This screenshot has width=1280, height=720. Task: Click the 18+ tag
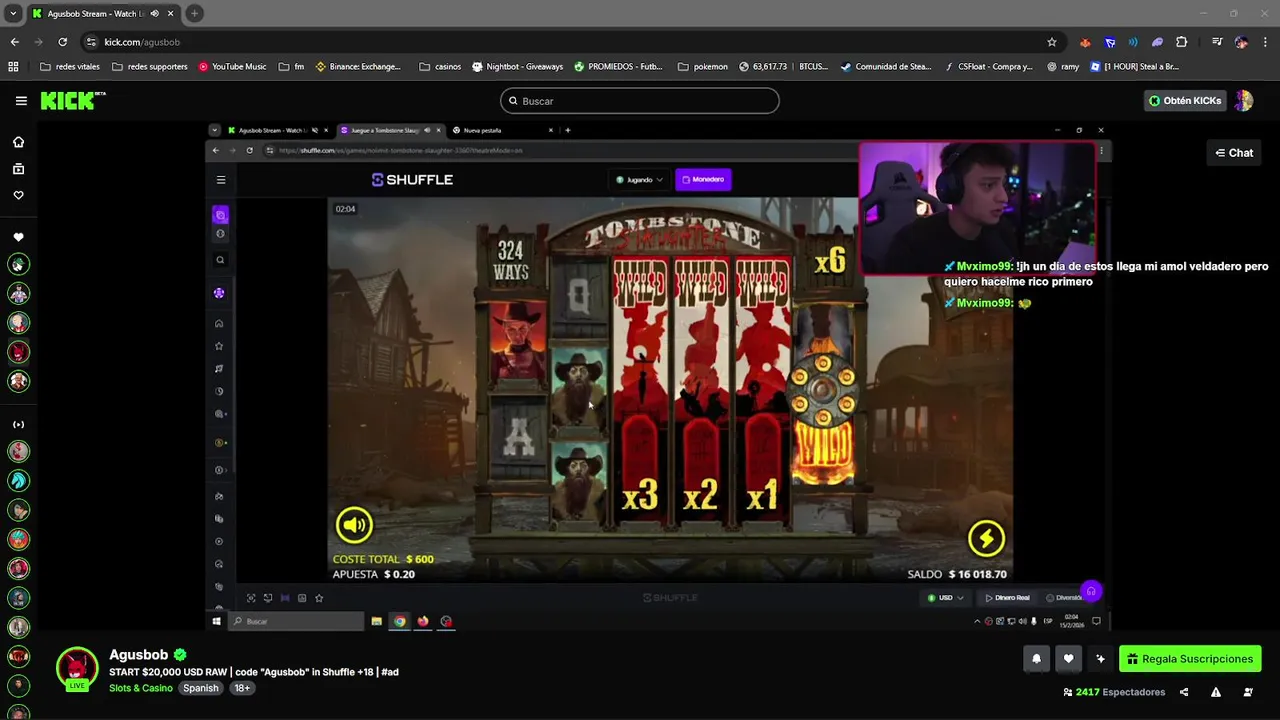tap(242, 688)
